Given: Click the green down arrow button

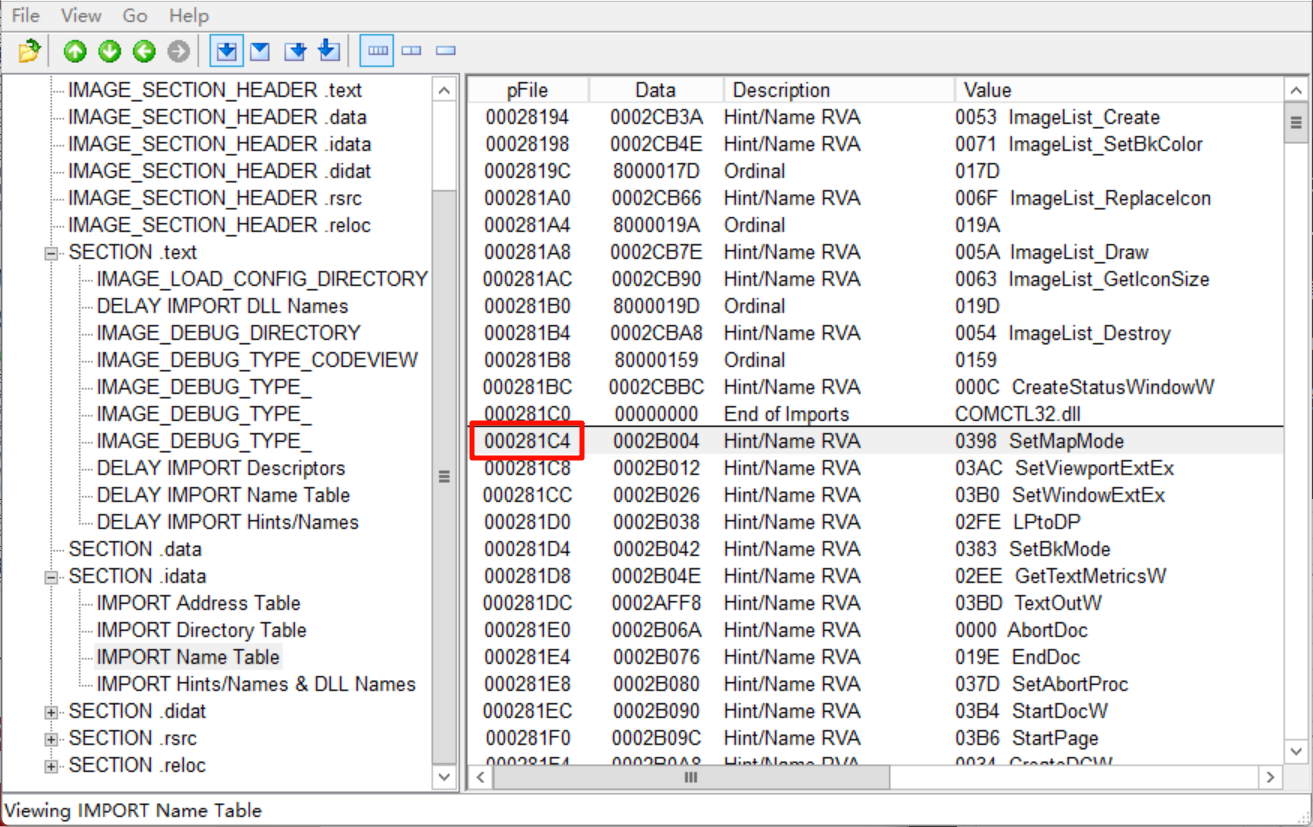Looking at the screenshot, I should coord(109,51).
